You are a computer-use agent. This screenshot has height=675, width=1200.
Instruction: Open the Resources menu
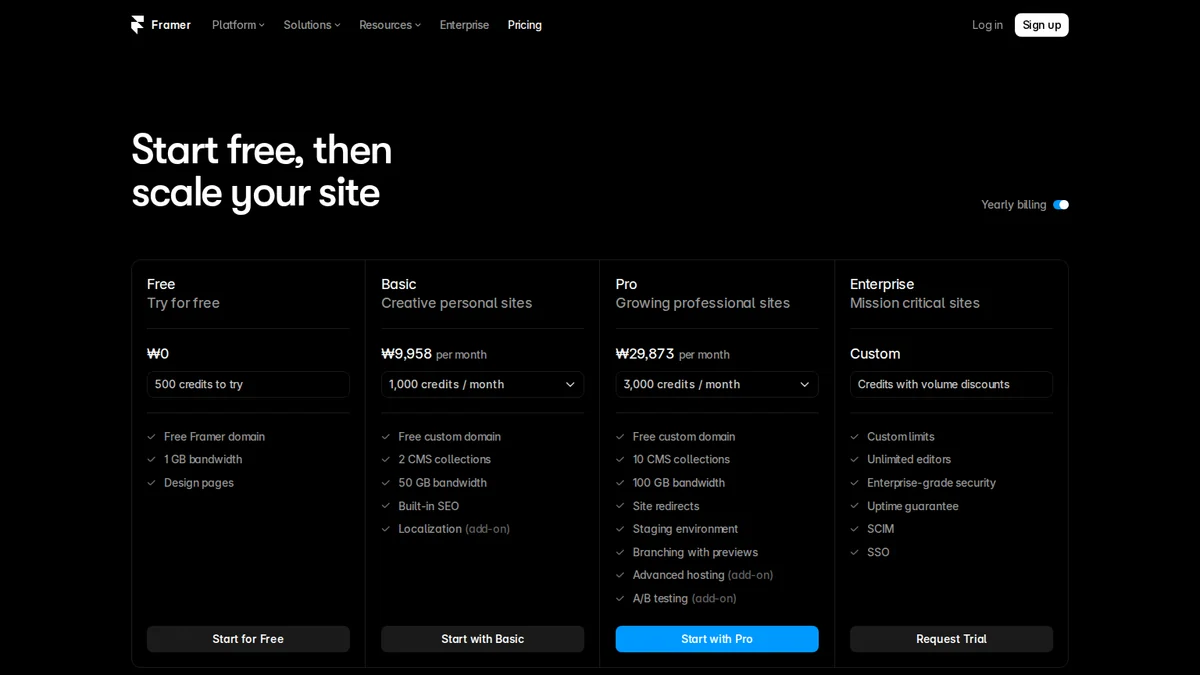click(x=390, y=25)
